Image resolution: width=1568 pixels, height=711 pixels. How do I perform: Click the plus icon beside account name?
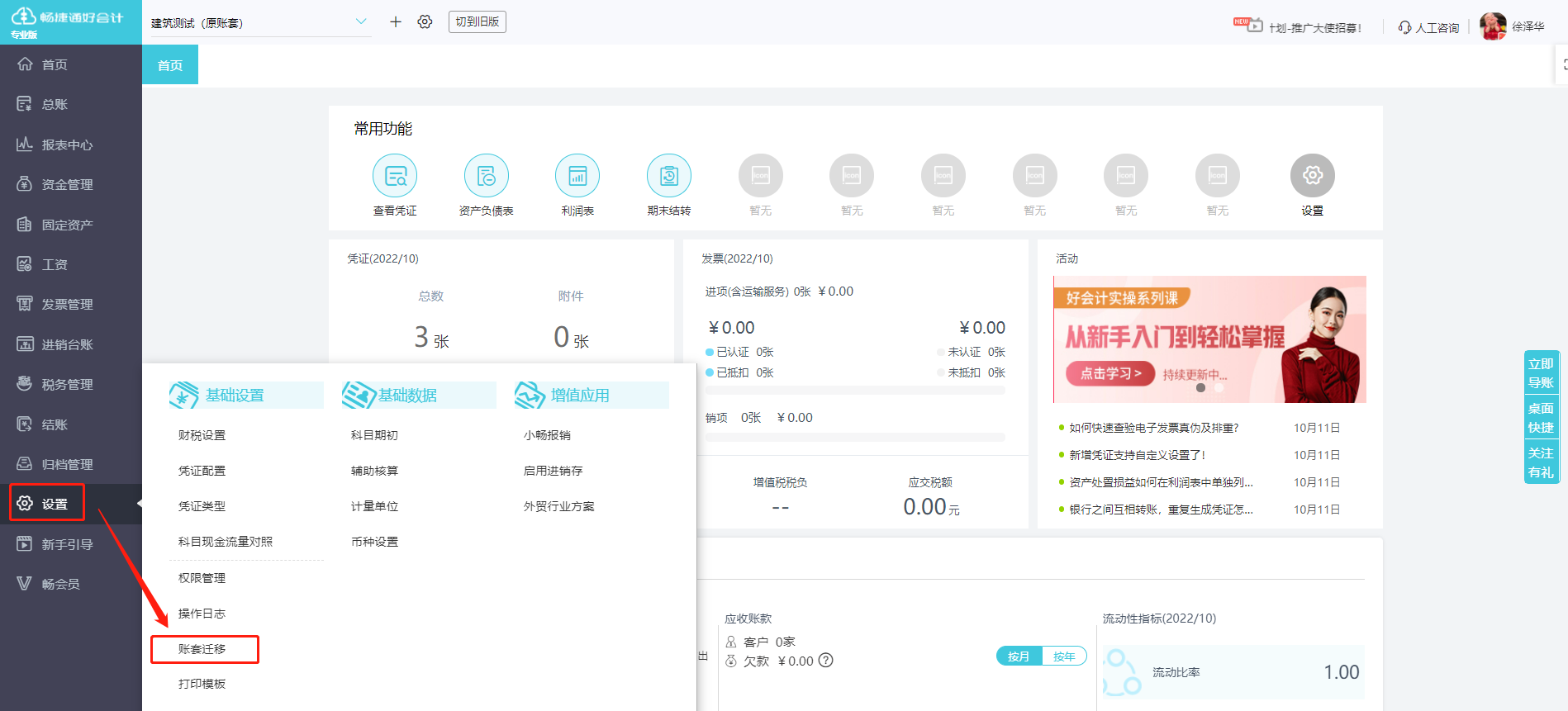coord(396,22)
